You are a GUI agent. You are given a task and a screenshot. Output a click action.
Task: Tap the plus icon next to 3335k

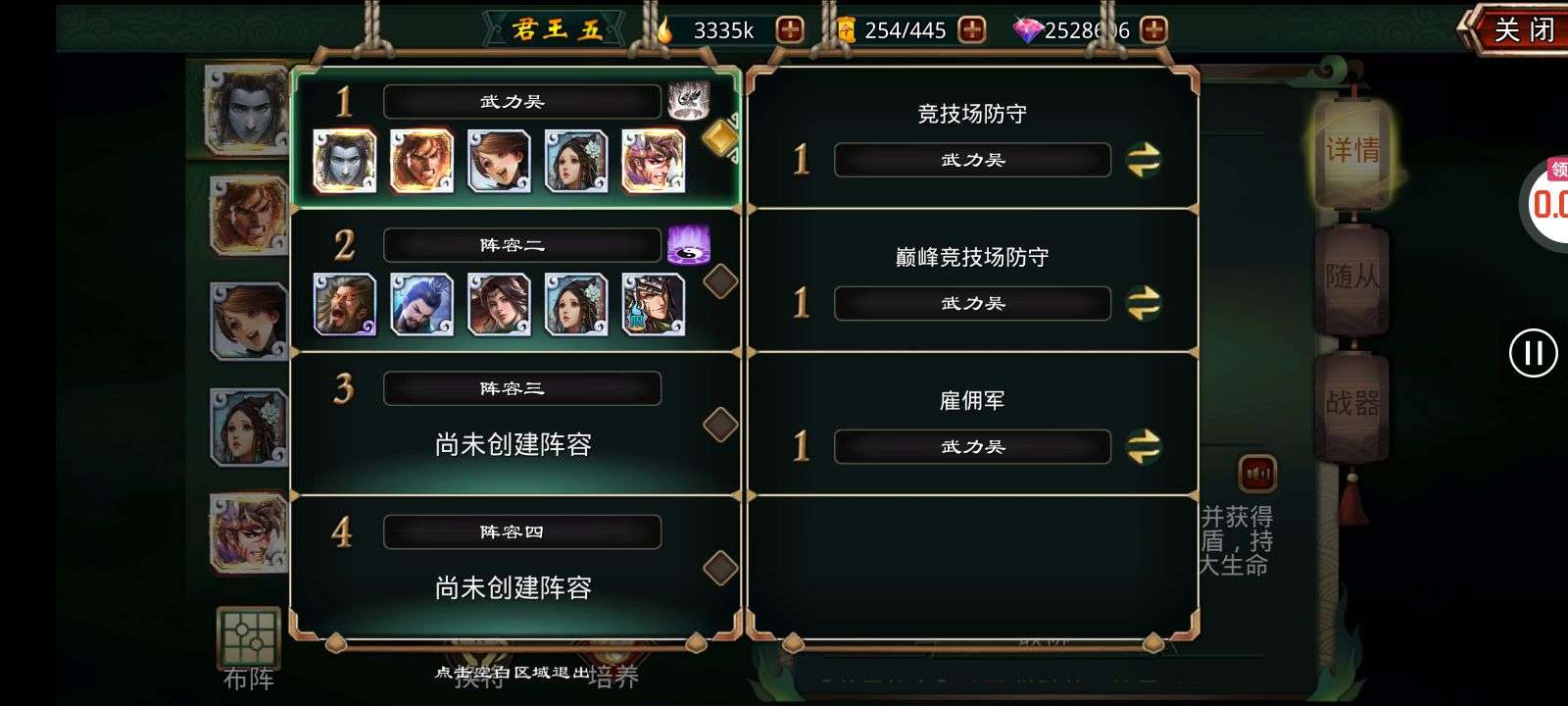[790, 30]
